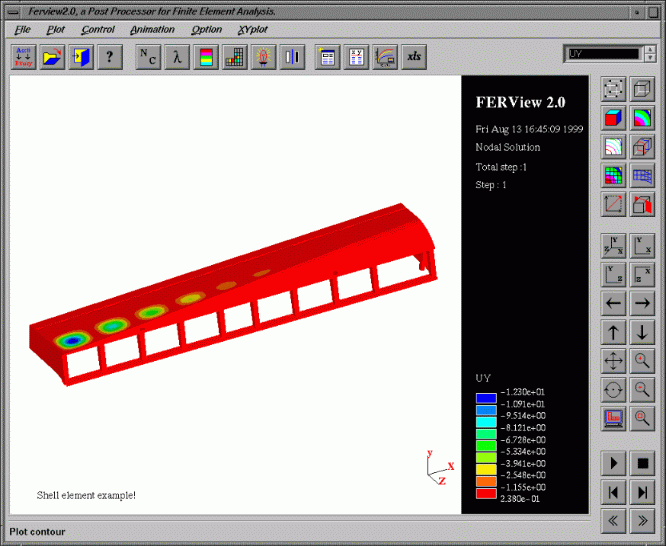Click the colored mesh grid icon
666x546 pixels.
point(614,175)
